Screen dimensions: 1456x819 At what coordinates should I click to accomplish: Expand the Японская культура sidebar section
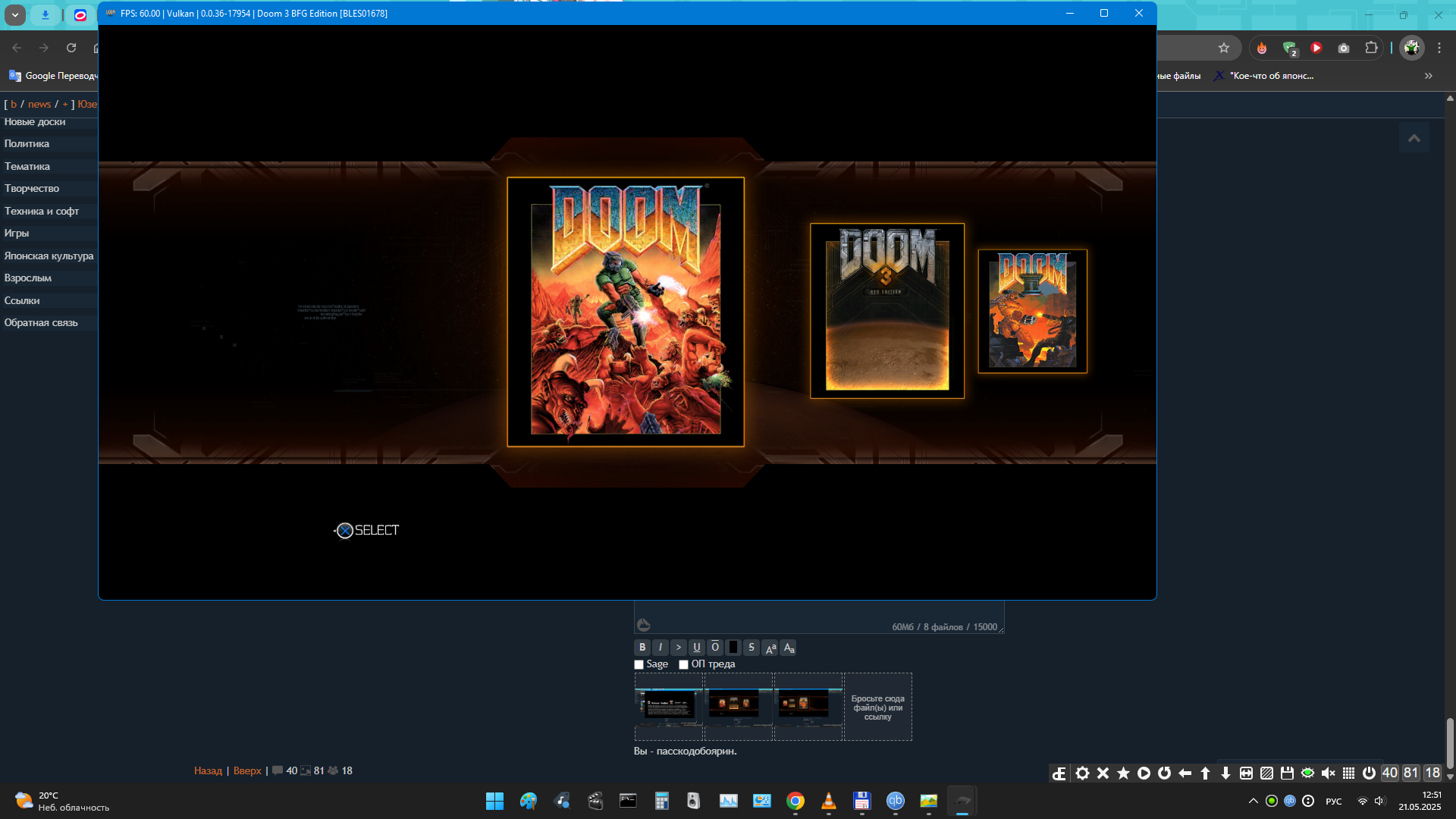click(49, 256)
